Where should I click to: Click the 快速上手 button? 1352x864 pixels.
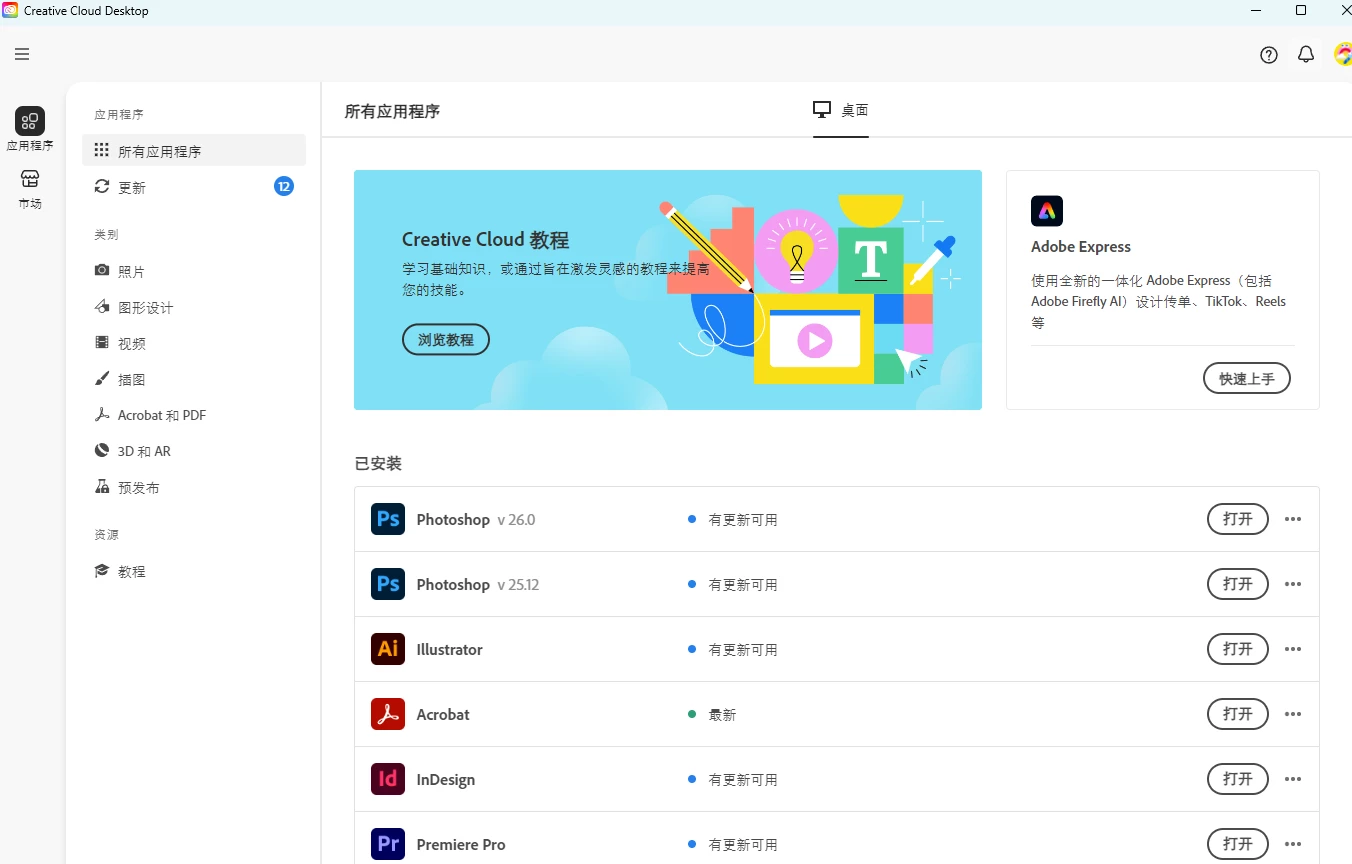pos(1247,378)
